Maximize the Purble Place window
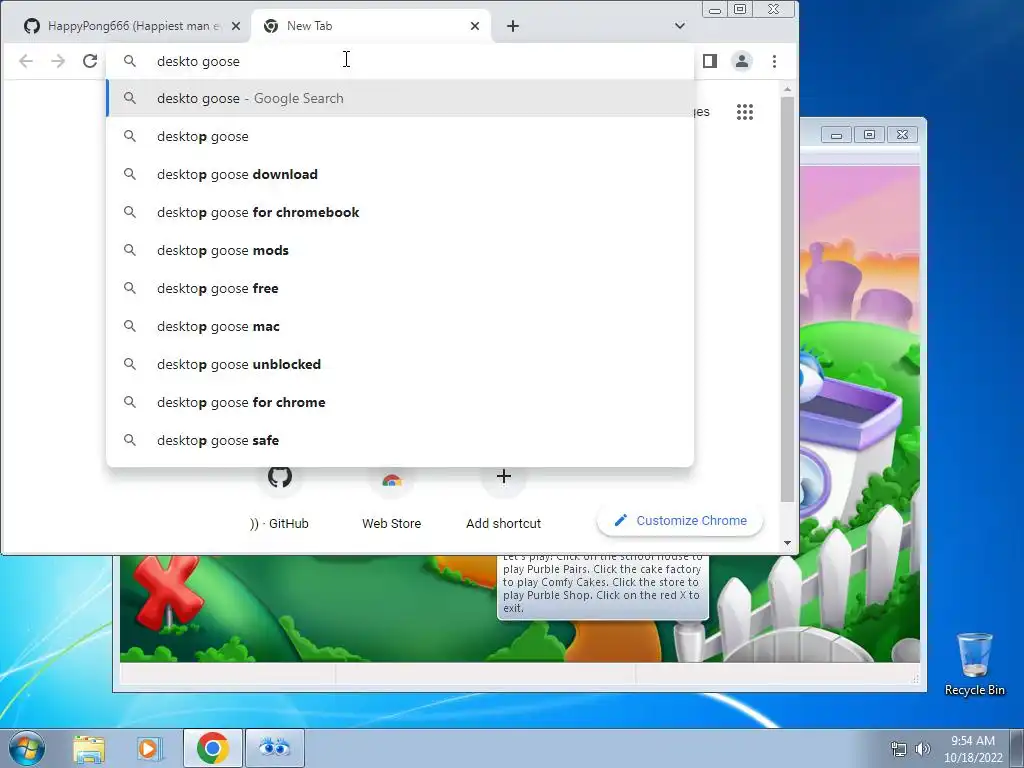The image size is (1024, 768). pos(869,135)
